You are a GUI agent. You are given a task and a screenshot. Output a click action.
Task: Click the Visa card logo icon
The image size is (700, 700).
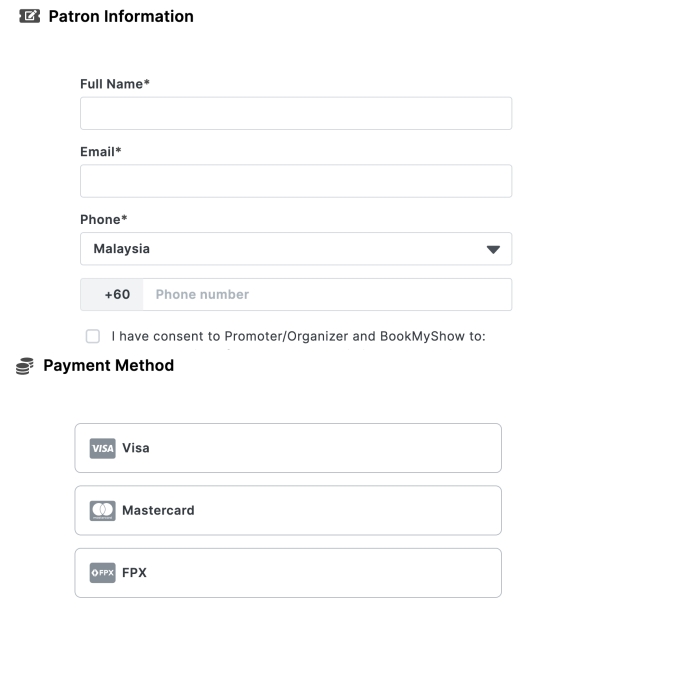102,448
